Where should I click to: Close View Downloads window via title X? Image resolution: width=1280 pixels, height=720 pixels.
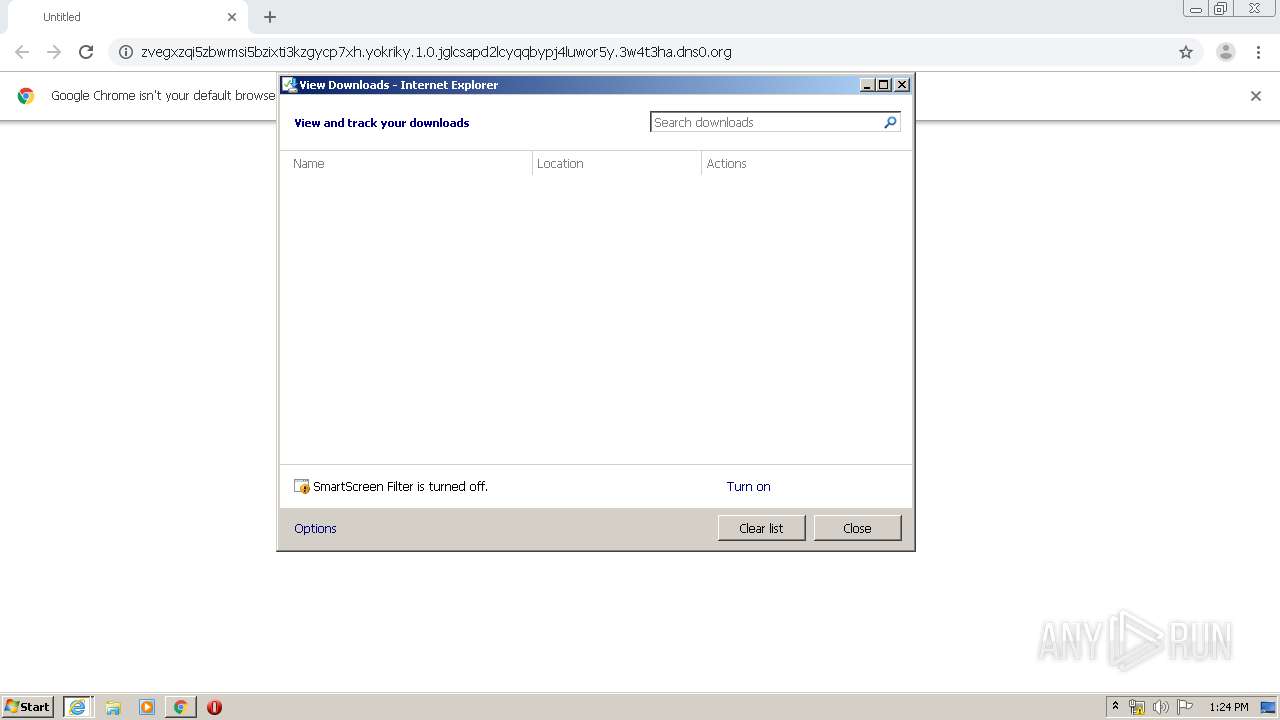coord(902,85)
